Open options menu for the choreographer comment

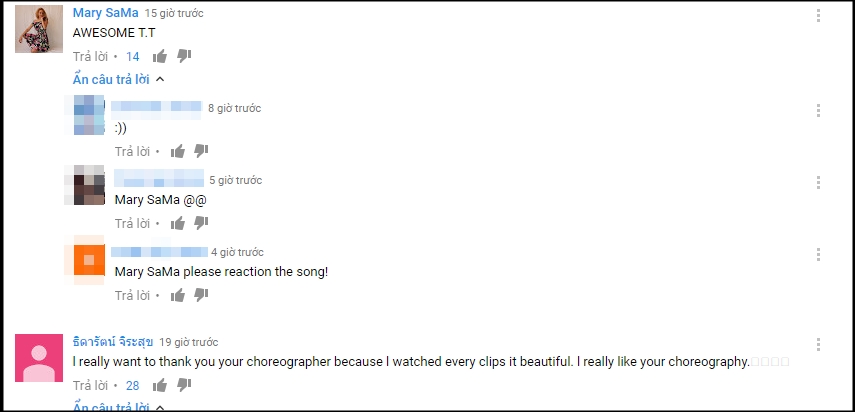tap(818, 344)
